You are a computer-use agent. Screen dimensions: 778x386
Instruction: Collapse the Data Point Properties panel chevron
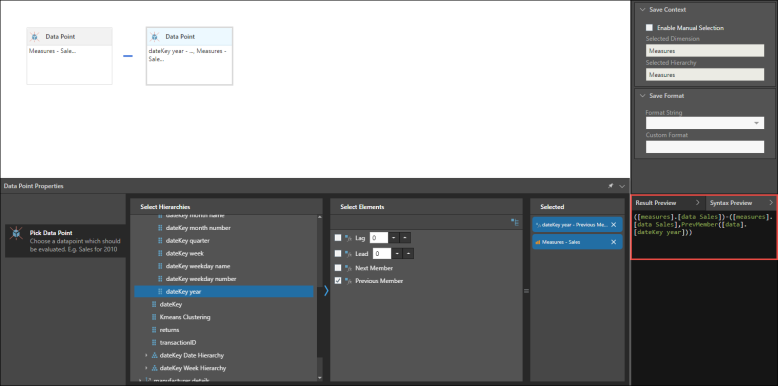(x=622, y=186)
